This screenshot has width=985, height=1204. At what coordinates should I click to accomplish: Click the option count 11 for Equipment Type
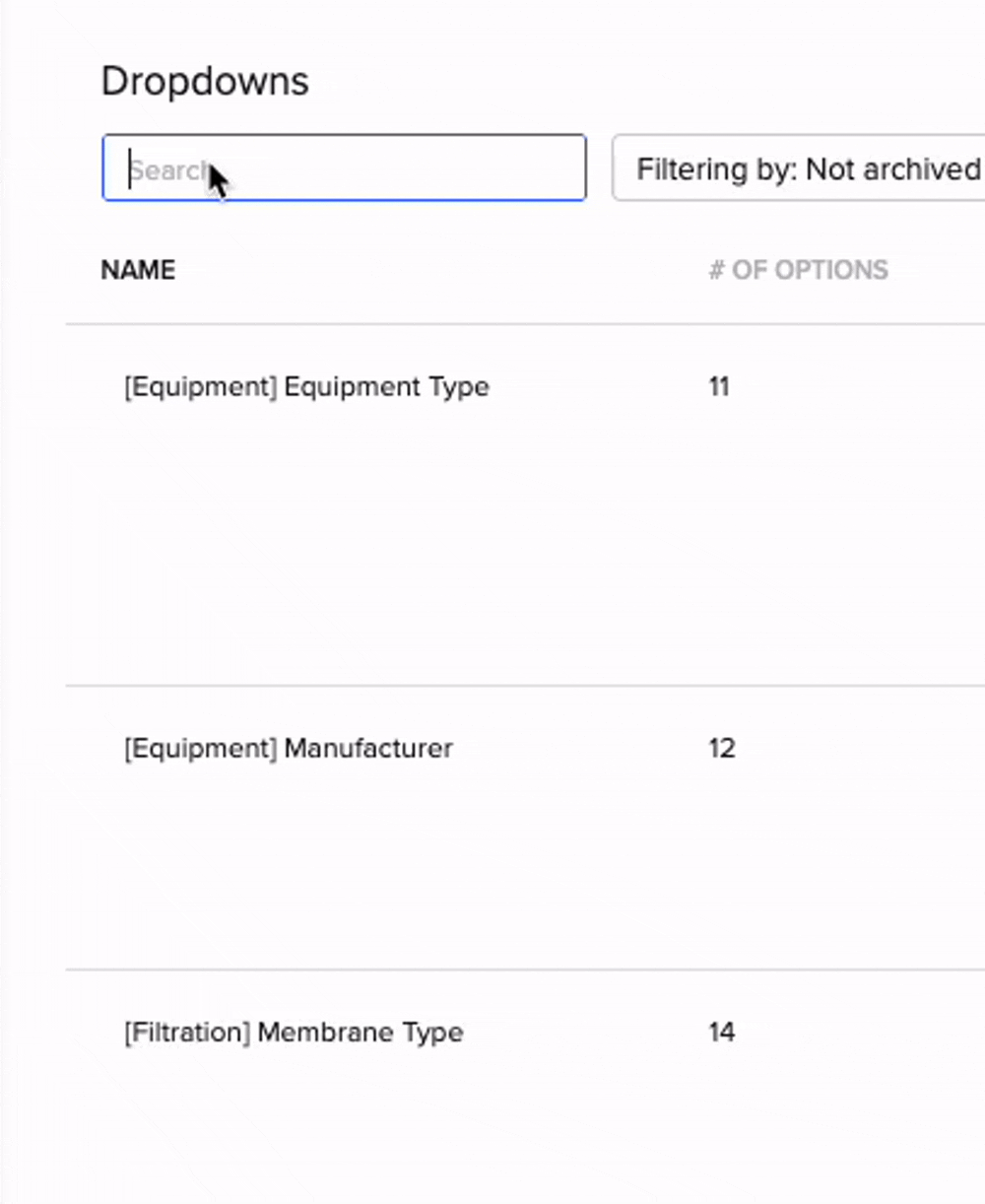click(x=719, y=386)
